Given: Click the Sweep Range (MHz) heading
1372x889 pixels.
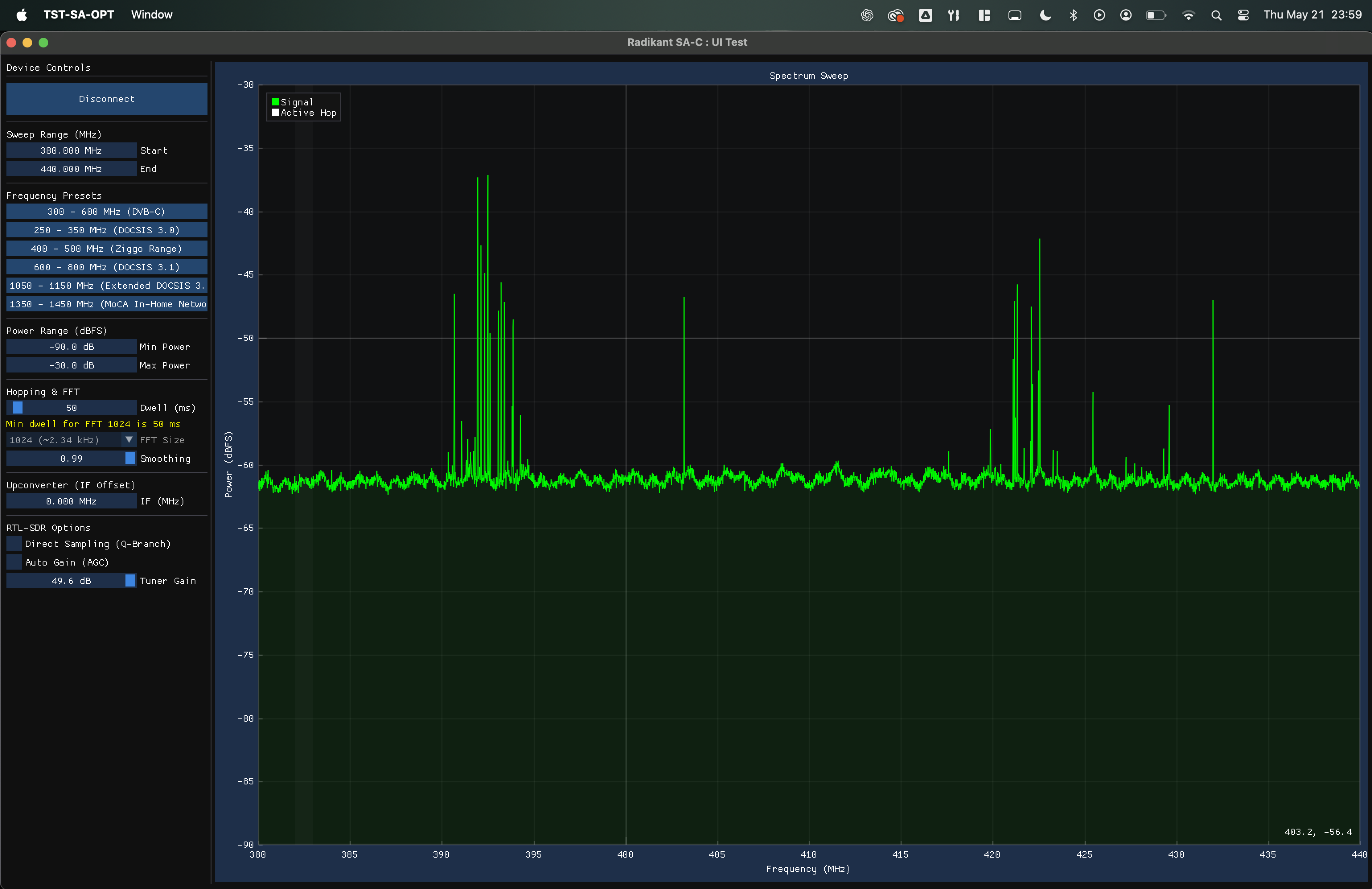Looking at the screenshot, I should pyautogui.click(x=53, y=134).
